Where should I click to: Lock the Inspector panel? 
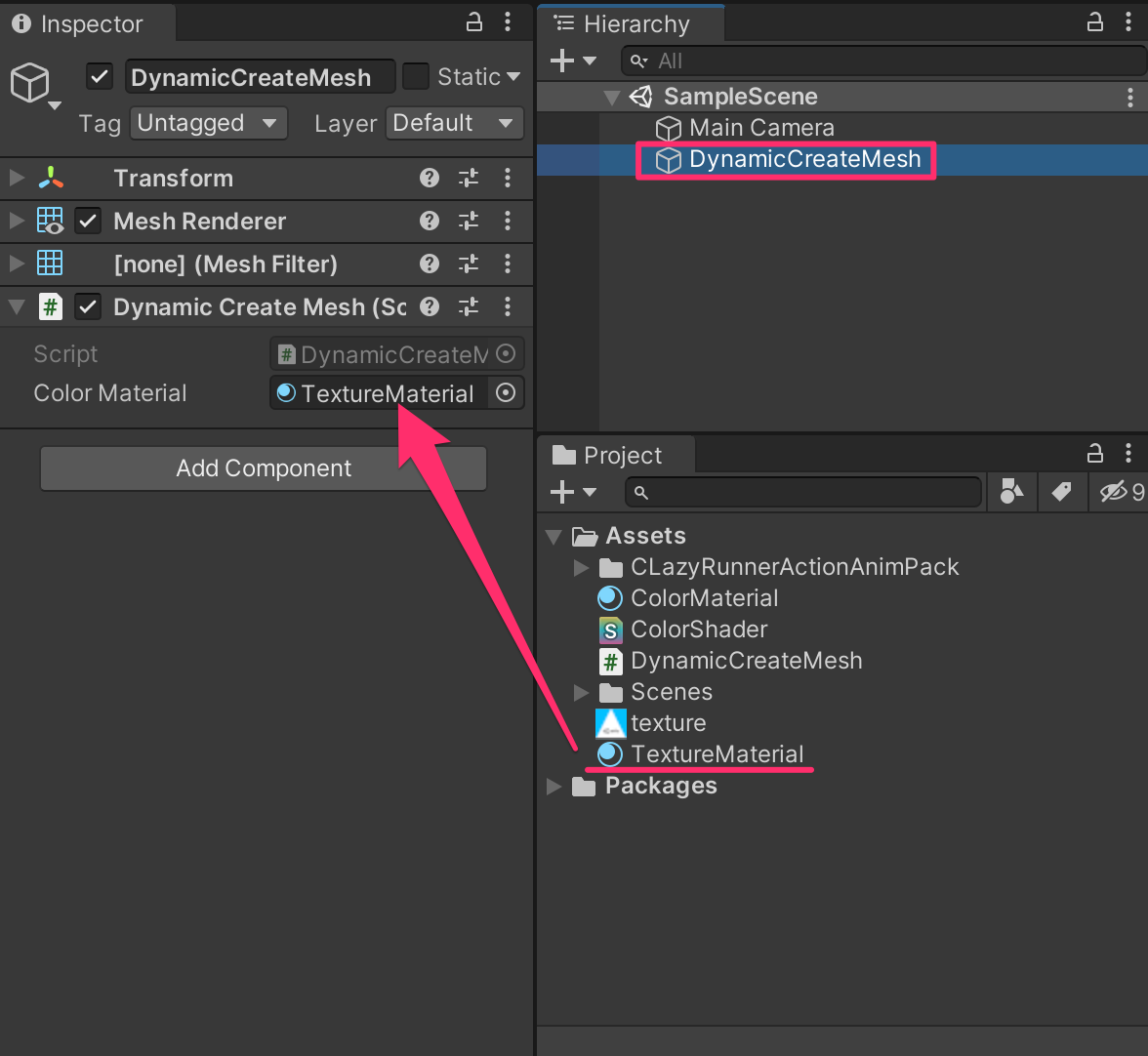click(x=474, y=22)
